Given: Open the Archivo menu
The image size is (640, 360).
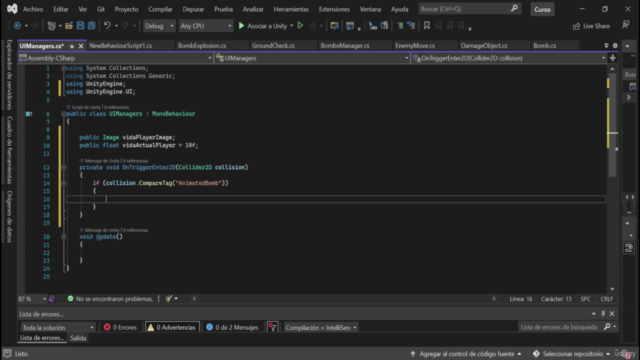Looking at the screenshot, I should pyautogui.click(x=33, y=9).
